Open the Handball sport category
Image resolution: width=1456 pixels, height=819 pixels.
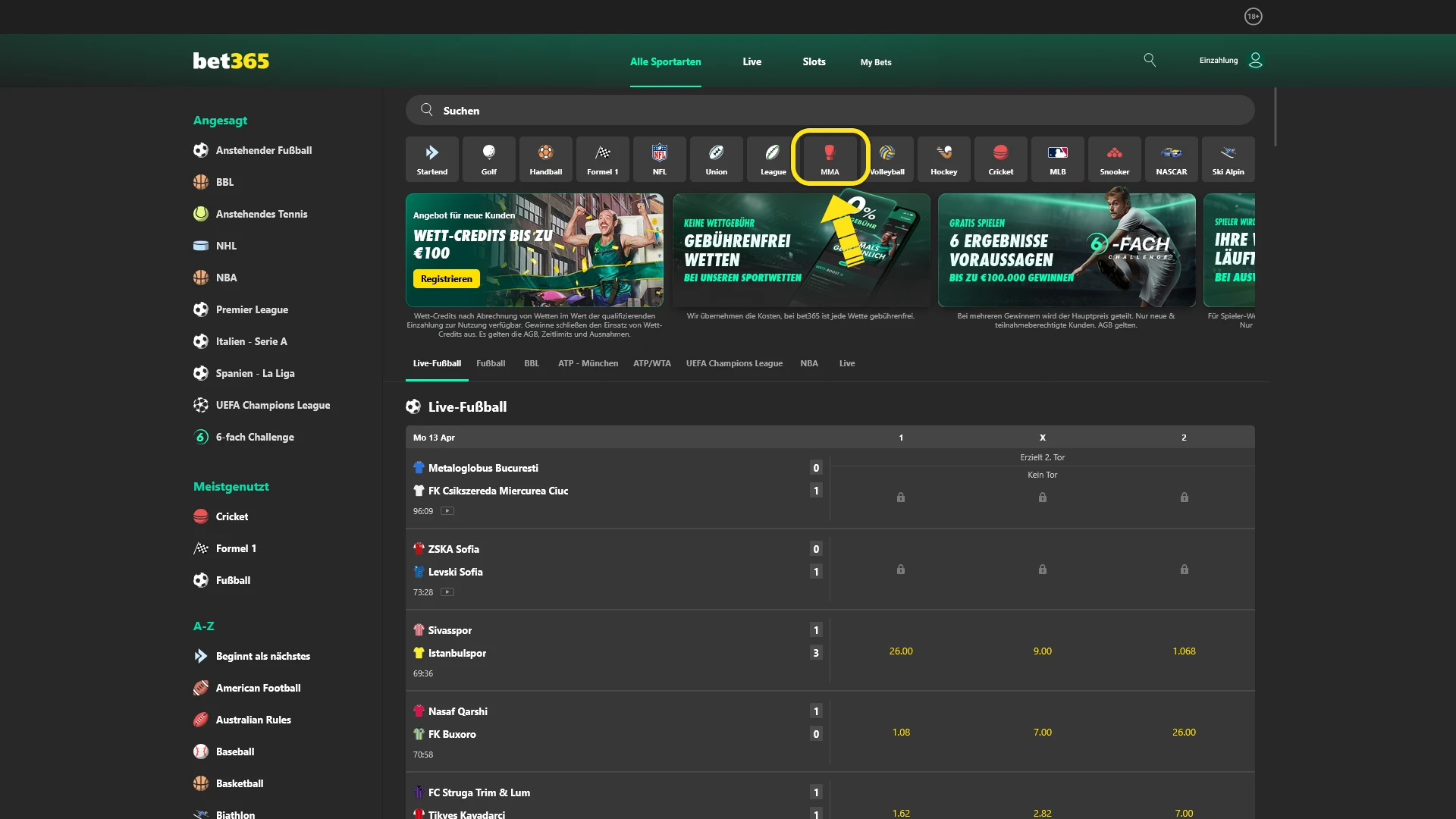(x=545, y=159)
